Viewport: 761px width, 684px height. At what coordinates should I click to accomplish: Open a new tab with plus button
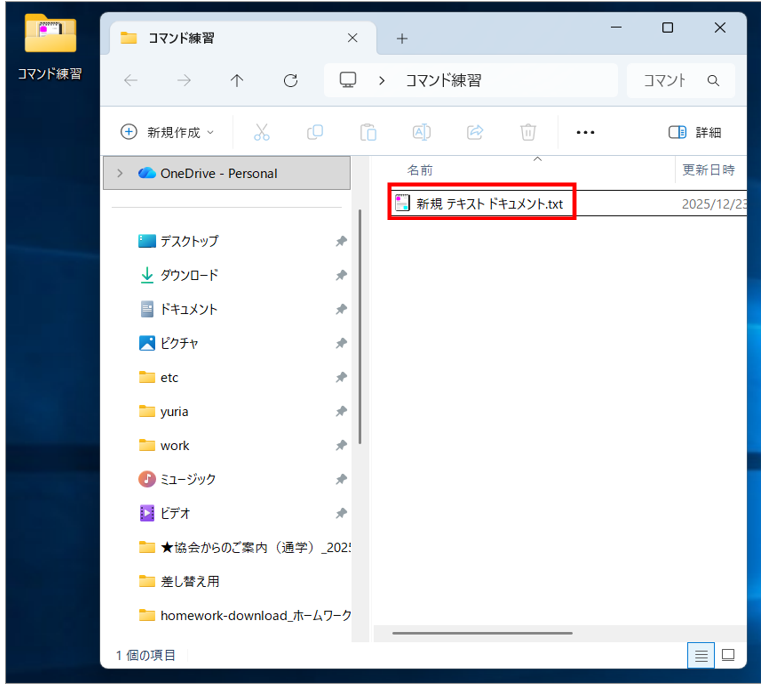pyautogui.click(x=402, y=39)
